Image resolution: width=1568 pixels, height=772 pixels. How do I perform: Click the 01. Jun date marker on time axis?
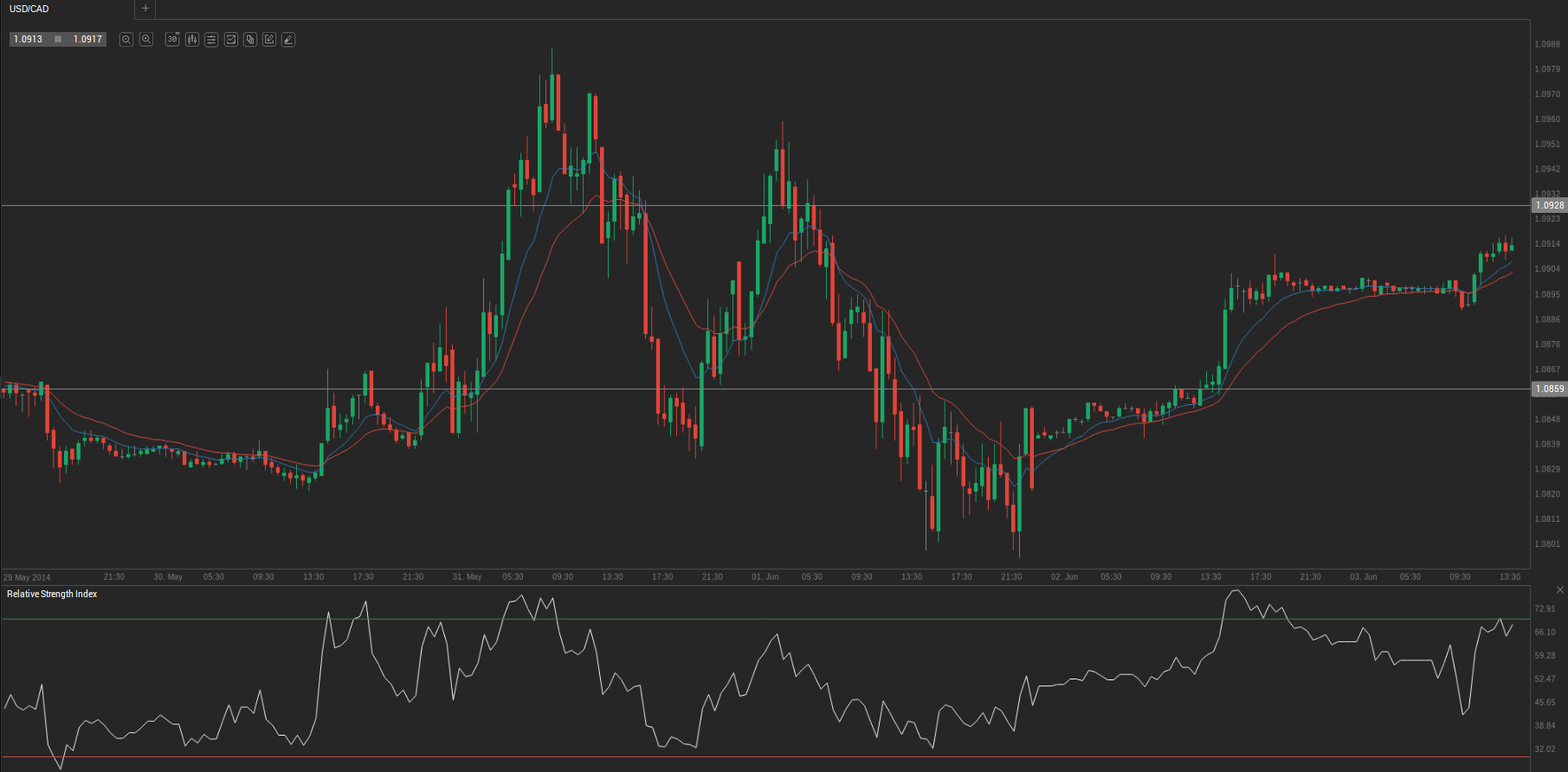pos(765,576)
